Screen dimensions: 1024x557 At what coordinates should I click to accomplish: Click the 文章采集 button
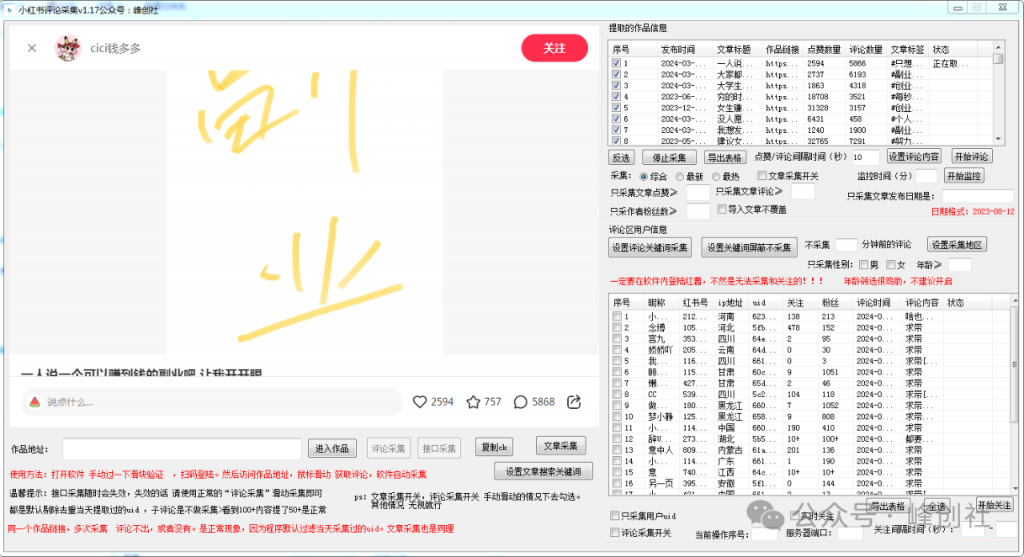click(x=560, y=445)
